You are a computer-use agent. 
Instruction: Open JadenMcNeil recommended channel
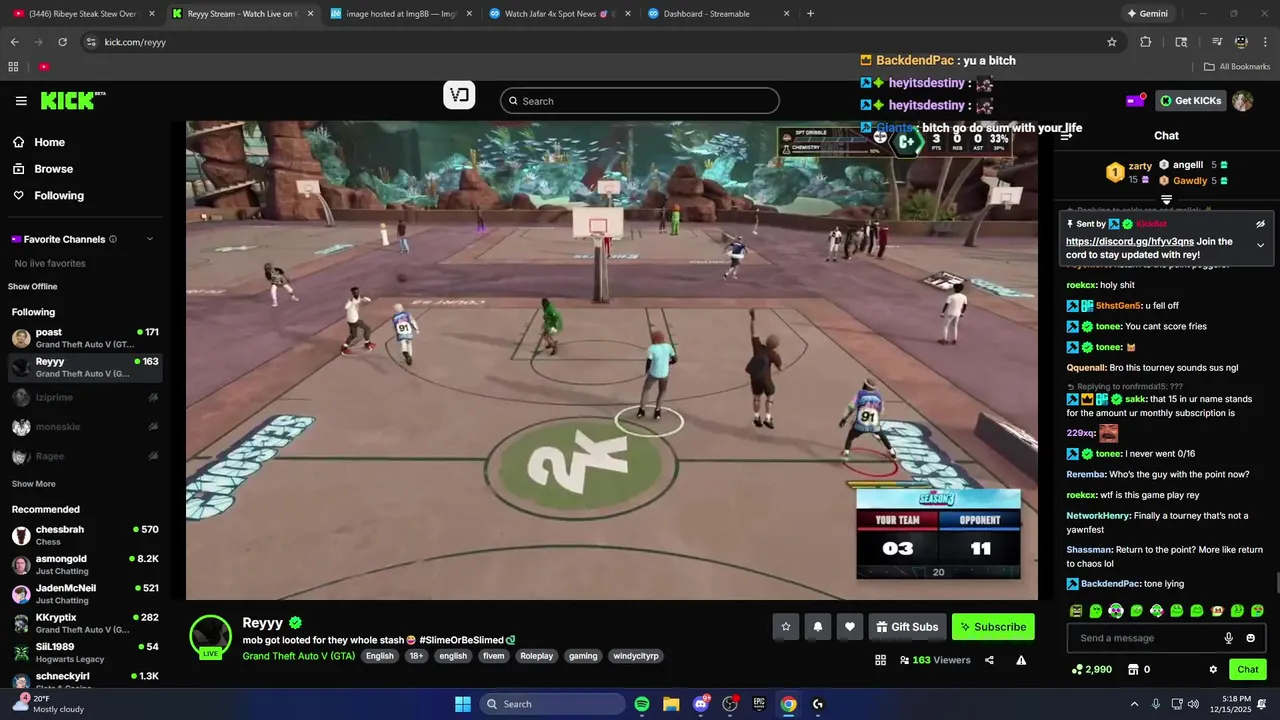pos(84,594)
